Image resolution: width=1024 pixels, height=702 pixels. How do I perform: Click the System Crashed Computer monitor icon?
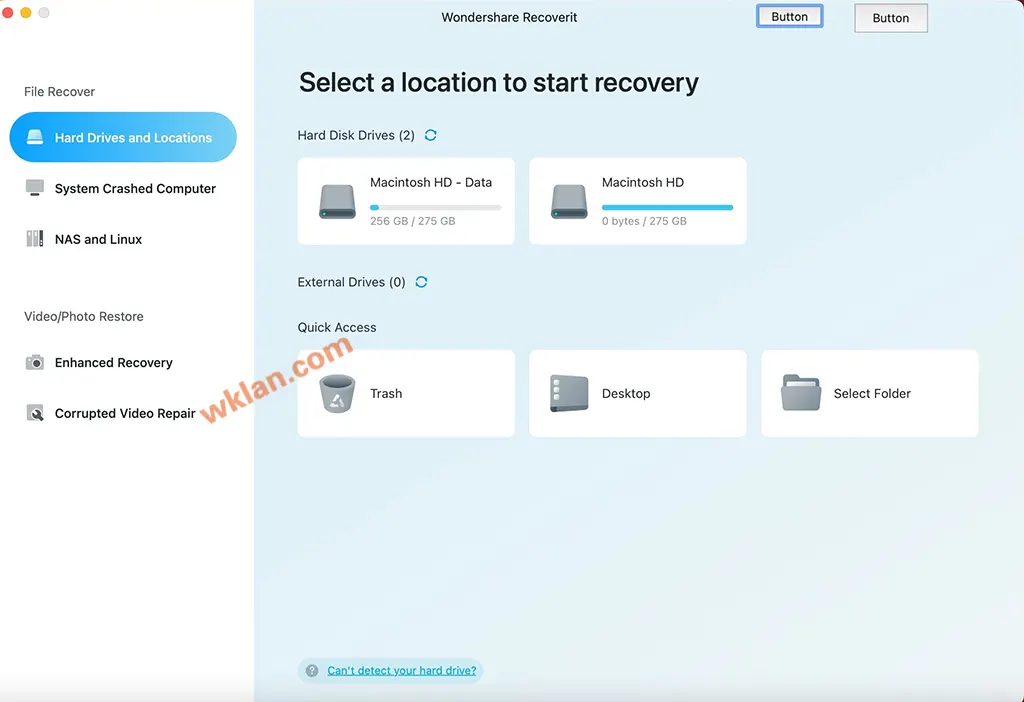[35, 188]
